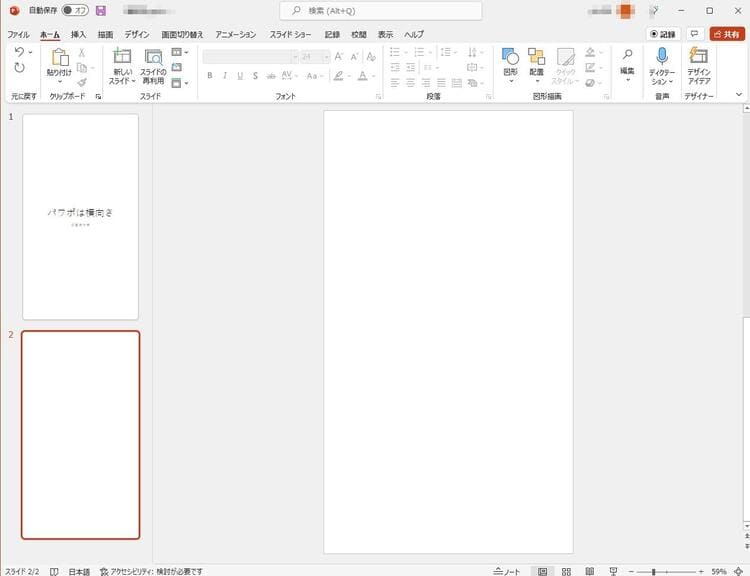750x576 pixels.
Task: Open the Reuse Slides tool
Action: [x=153, y=66]
